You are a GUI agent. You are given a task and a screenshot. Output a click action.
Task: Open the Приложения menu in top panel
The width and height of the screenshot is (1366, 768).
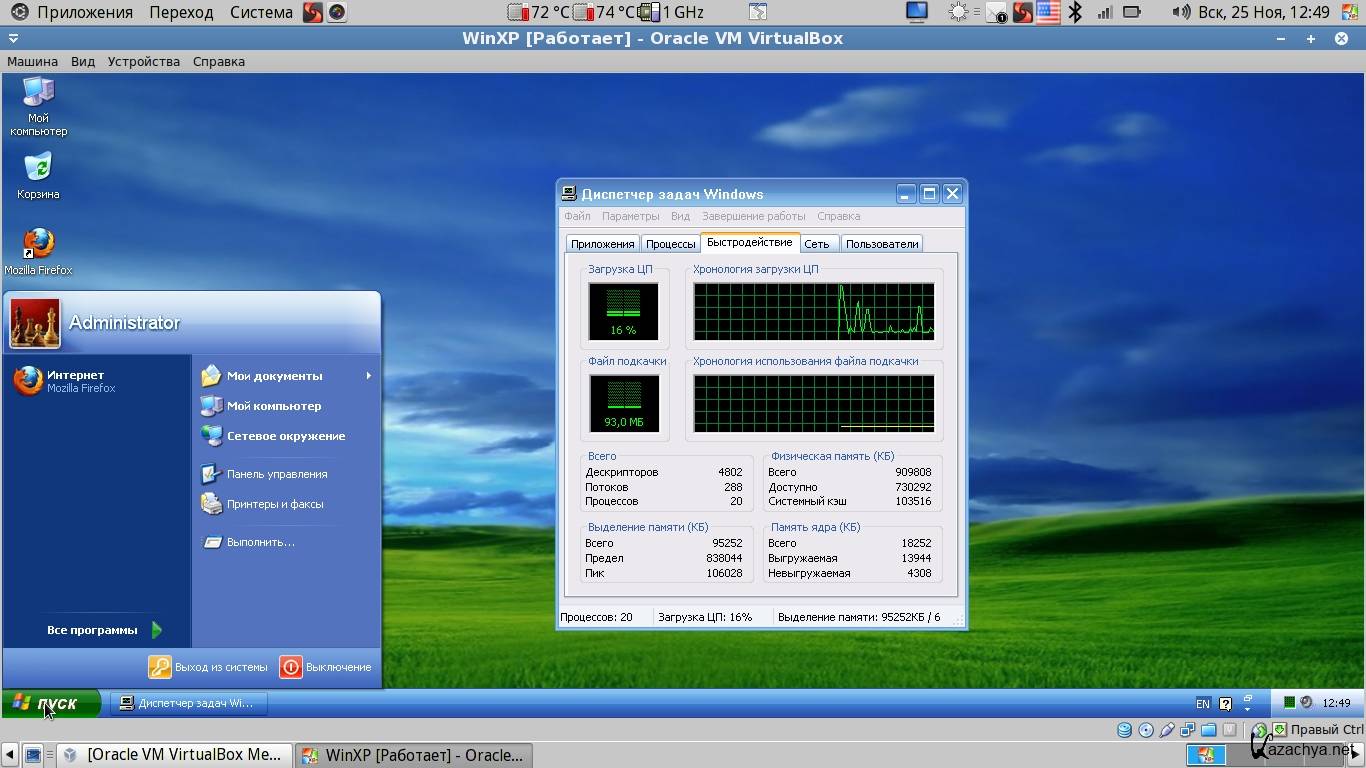tap(85, 12)
